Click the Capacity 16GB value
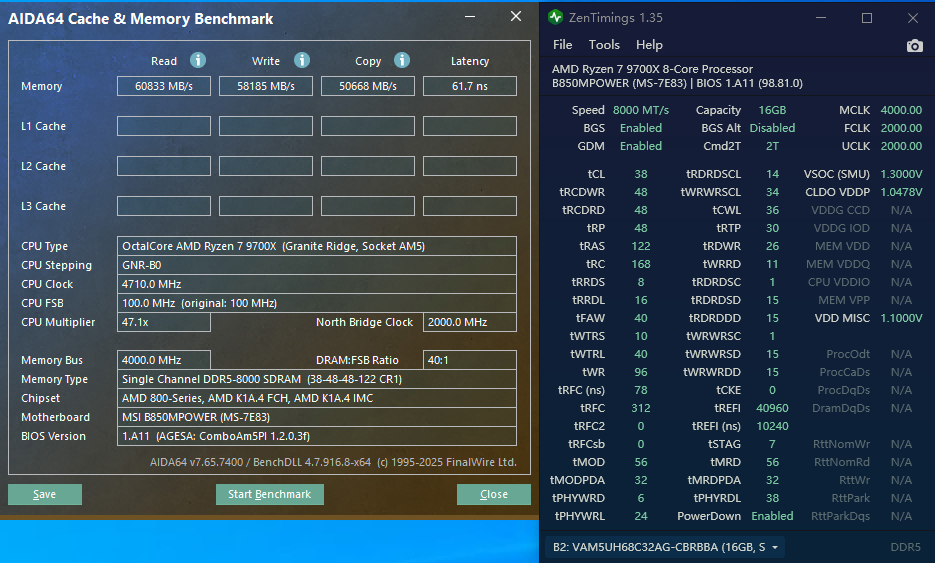Screen dimensions: 935x563 (772, 110)
